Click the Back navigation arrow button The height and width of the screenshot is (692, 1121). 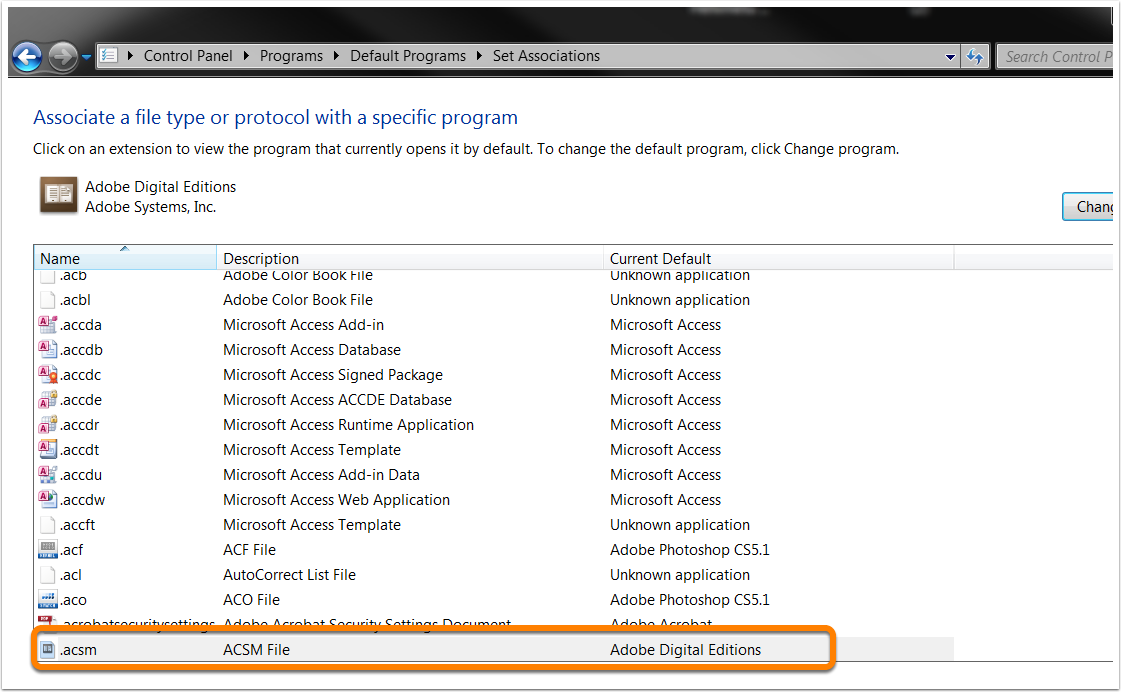[27, 56]
